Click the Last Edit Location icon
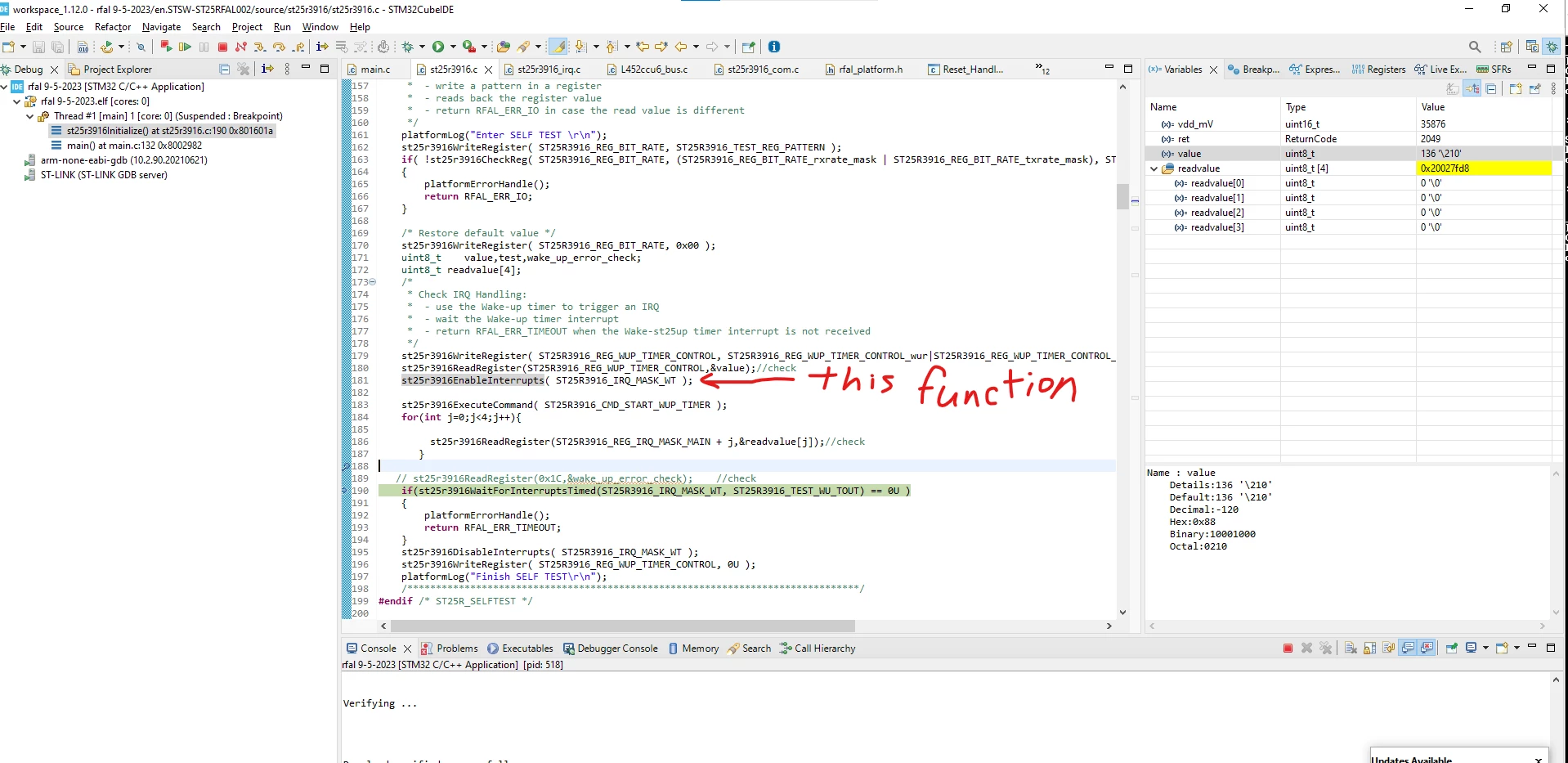The height and width of the screenshot is (763, 1568). point(643,47)
